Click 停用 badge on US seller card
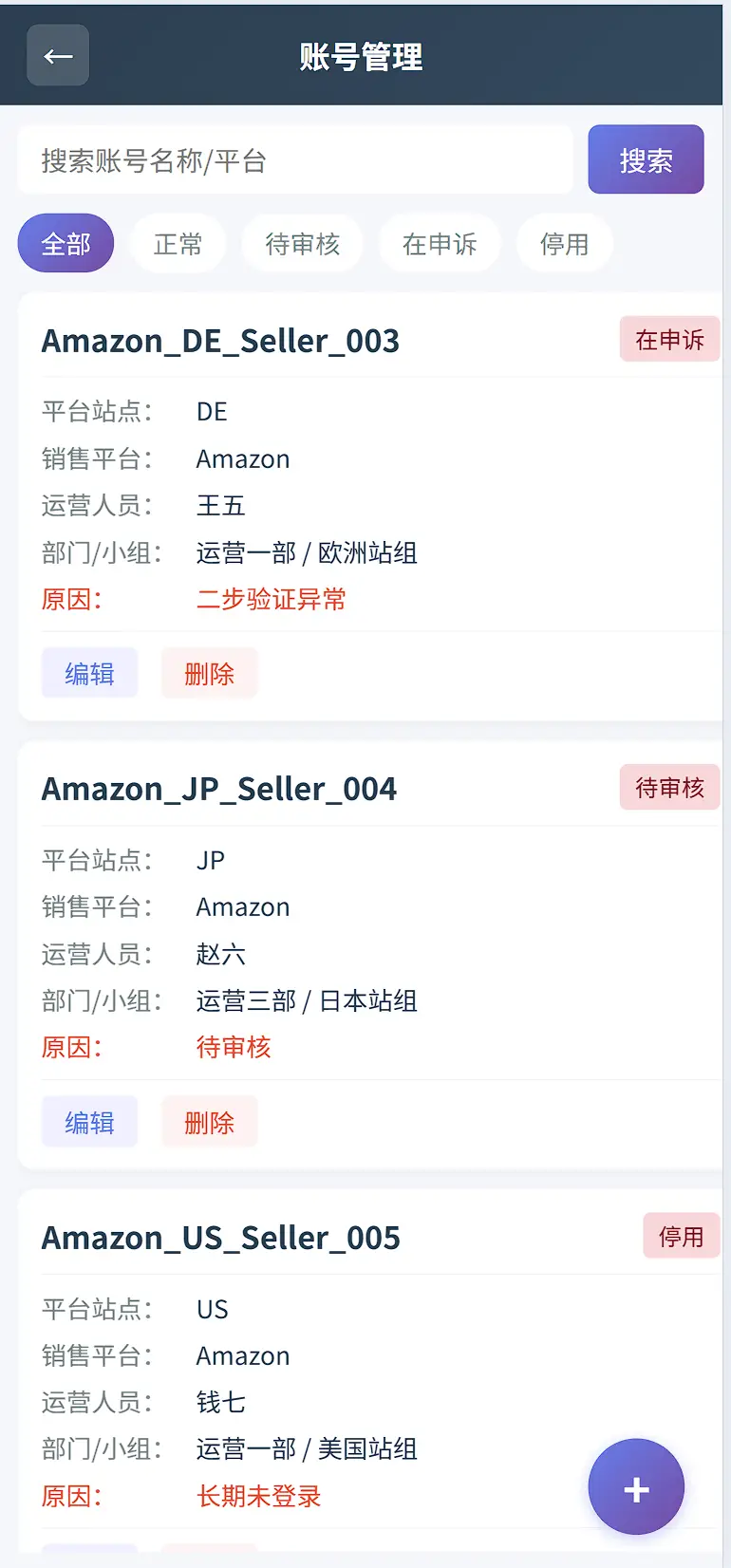Viewport: 731px width, 1568px height. coord(681,1236)
